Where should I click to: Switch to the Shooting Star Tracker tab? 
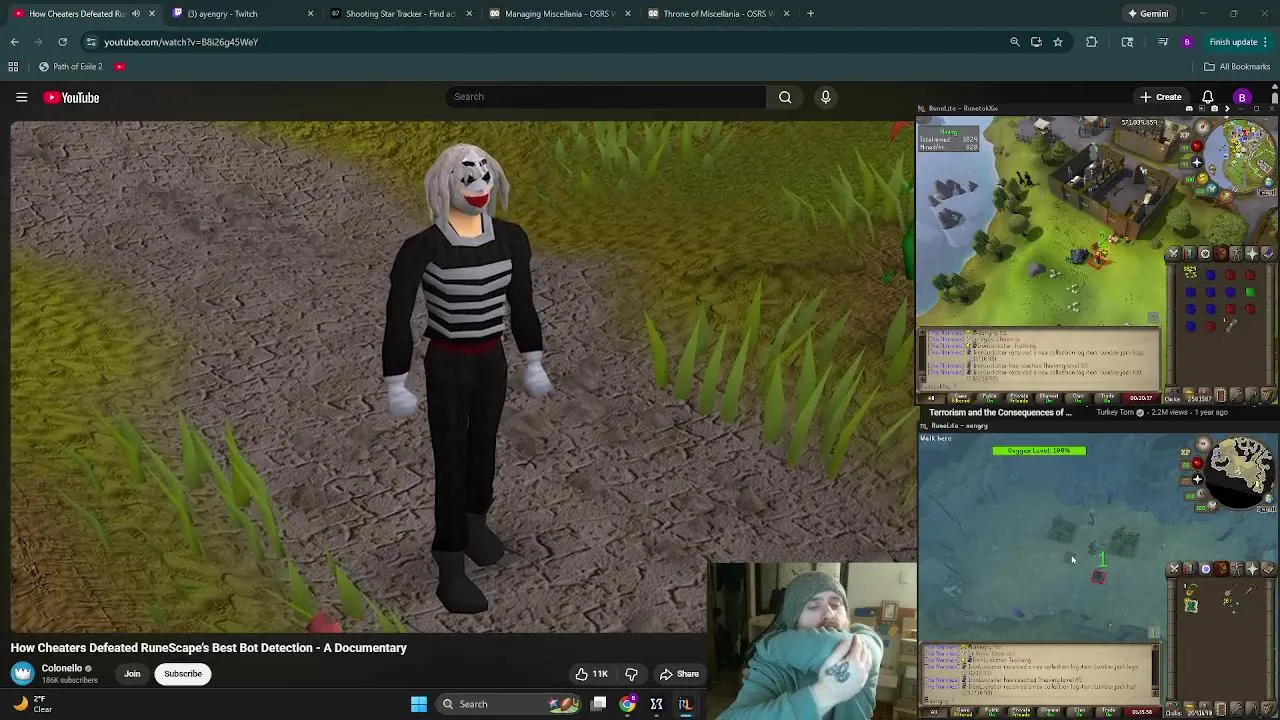pos(400,14)
